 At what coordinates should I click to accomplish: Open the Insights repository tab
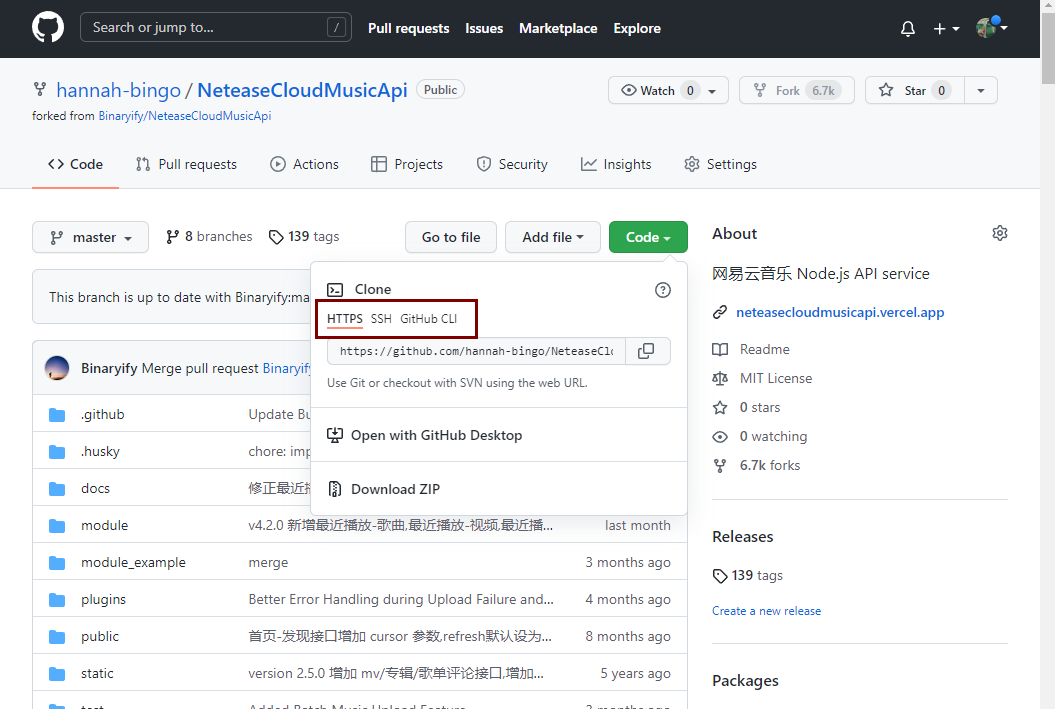pos(616,164)
